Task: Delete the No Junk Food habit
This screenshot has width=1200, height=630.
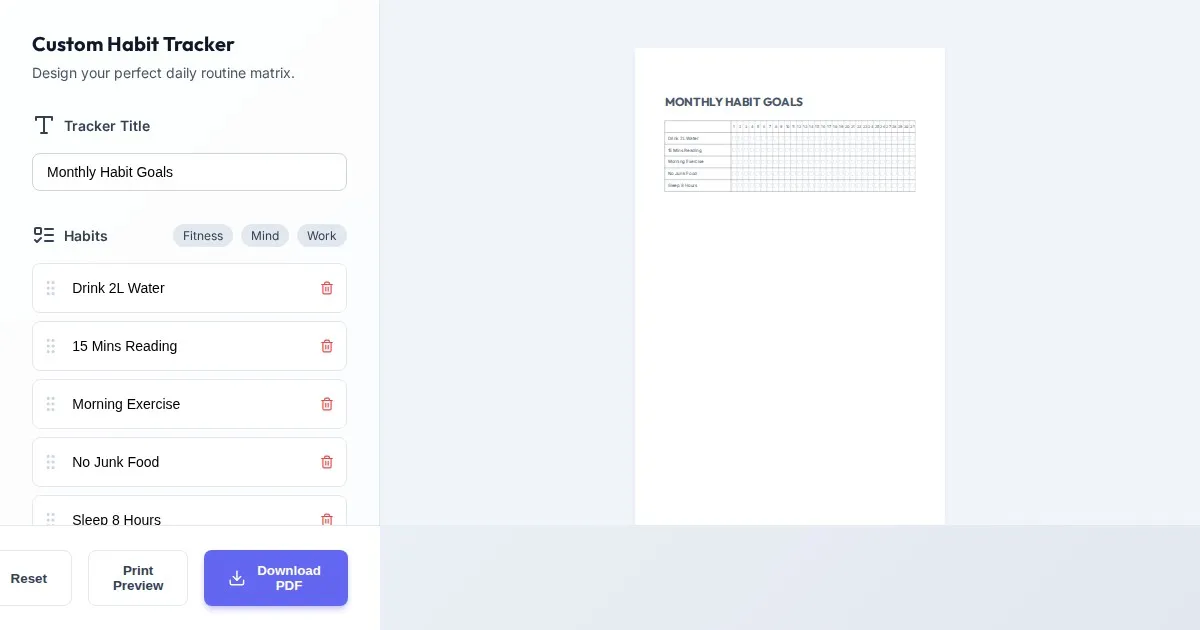Action: pyautogui.click(x=327, y=462)
